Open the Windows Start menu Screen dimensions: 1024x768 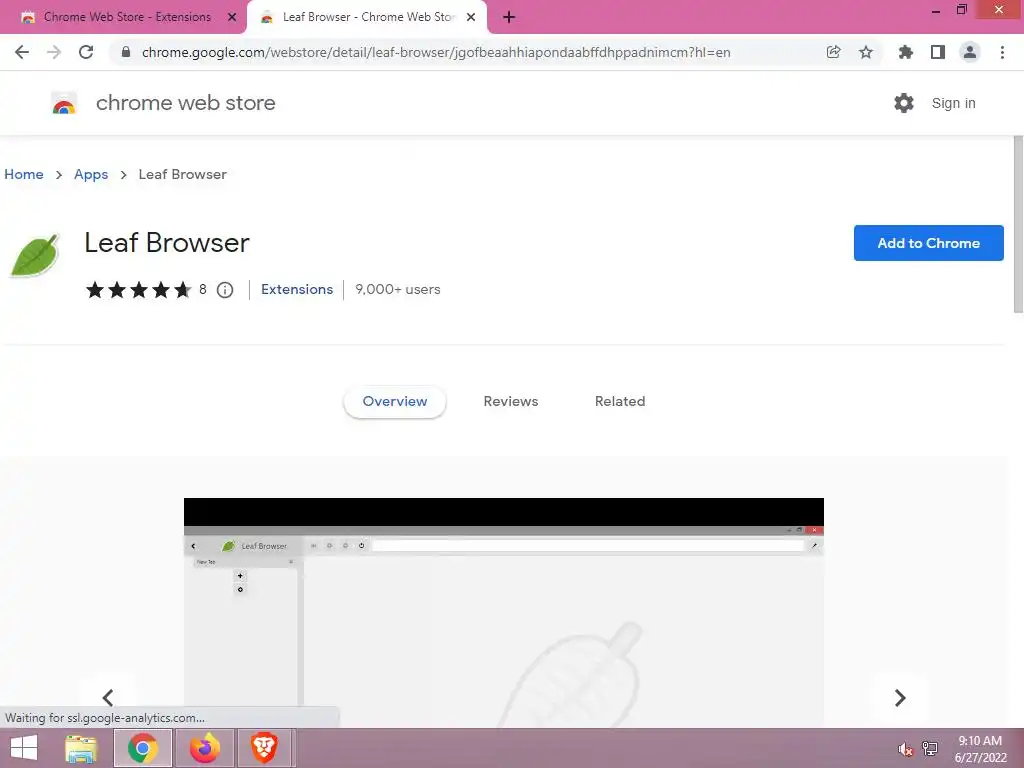(x=24, y=748)
